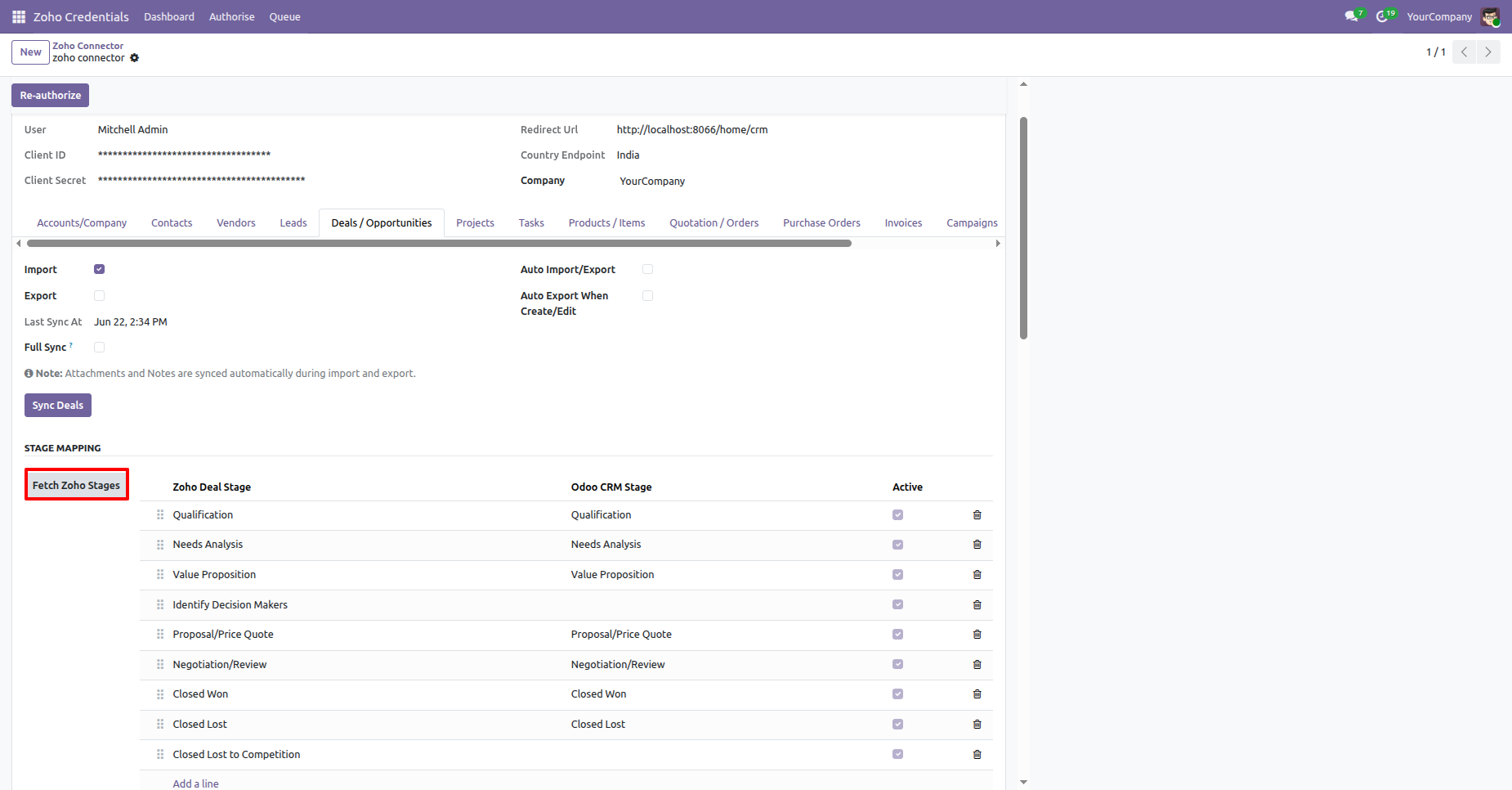Delete the Proposal/Price Quote mapping row

tap(977, 635)
